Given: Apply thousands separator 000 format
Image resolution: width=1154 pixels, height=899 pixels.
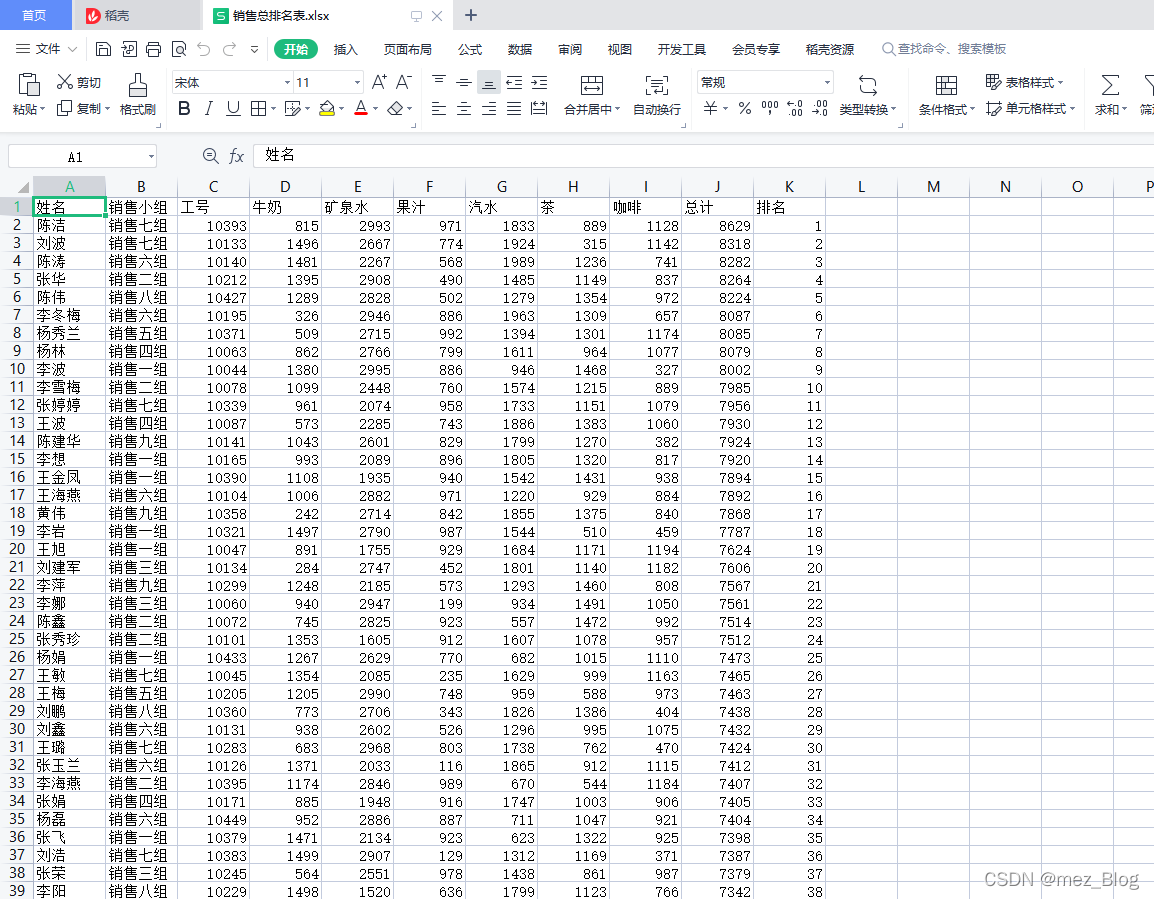Looking at the screenshot, I should pos(770,109).
